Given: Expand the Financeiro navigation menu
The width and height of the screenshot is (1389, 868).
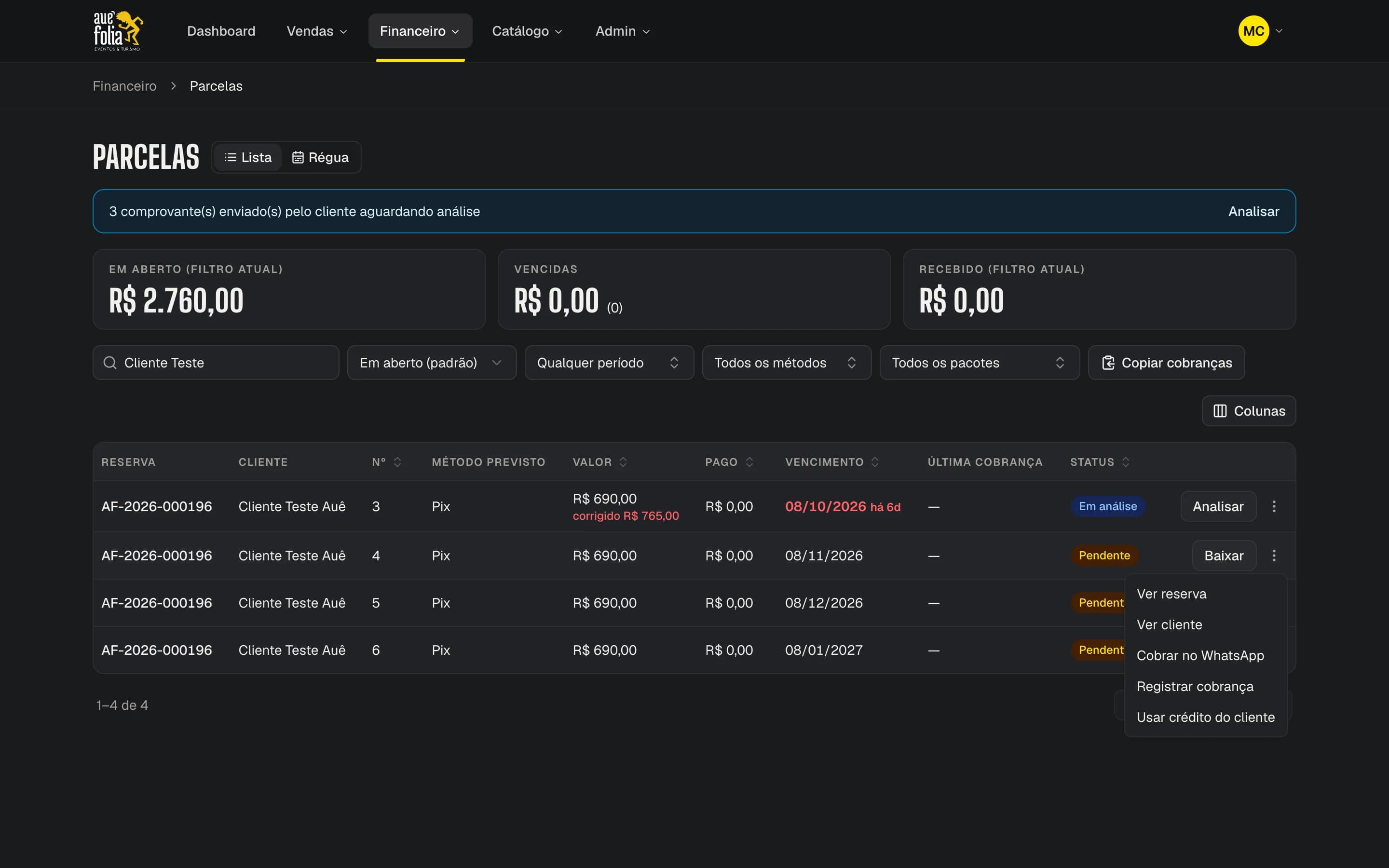Looking at the screenshot, I should [x=420, y=31].
